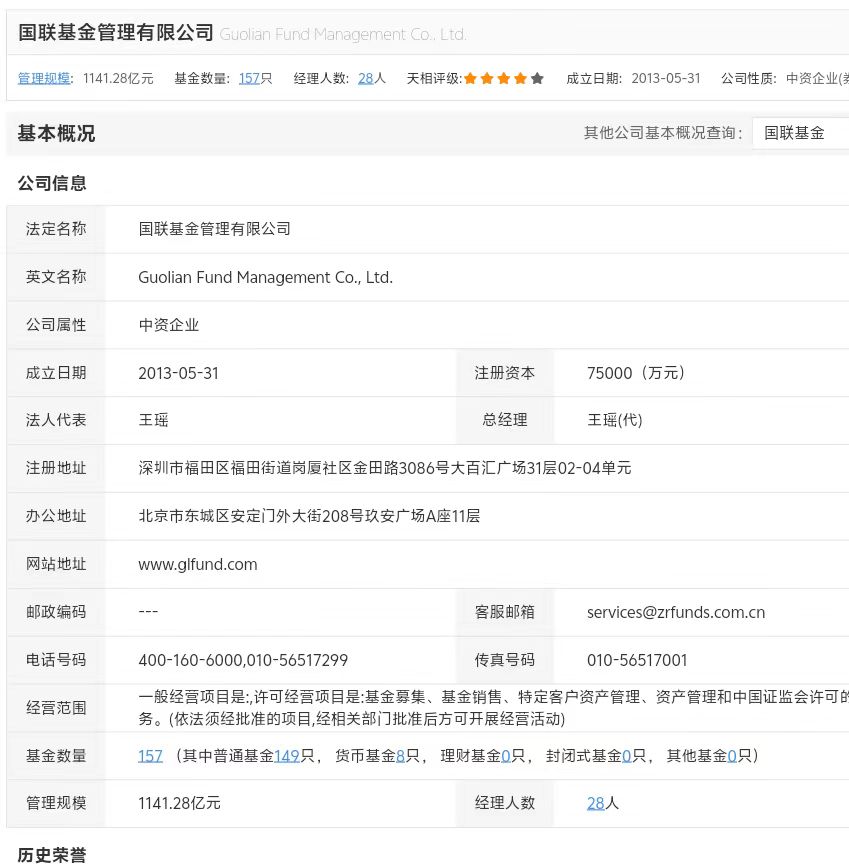Click the services@zrfunds.com.cn email address

676,612
